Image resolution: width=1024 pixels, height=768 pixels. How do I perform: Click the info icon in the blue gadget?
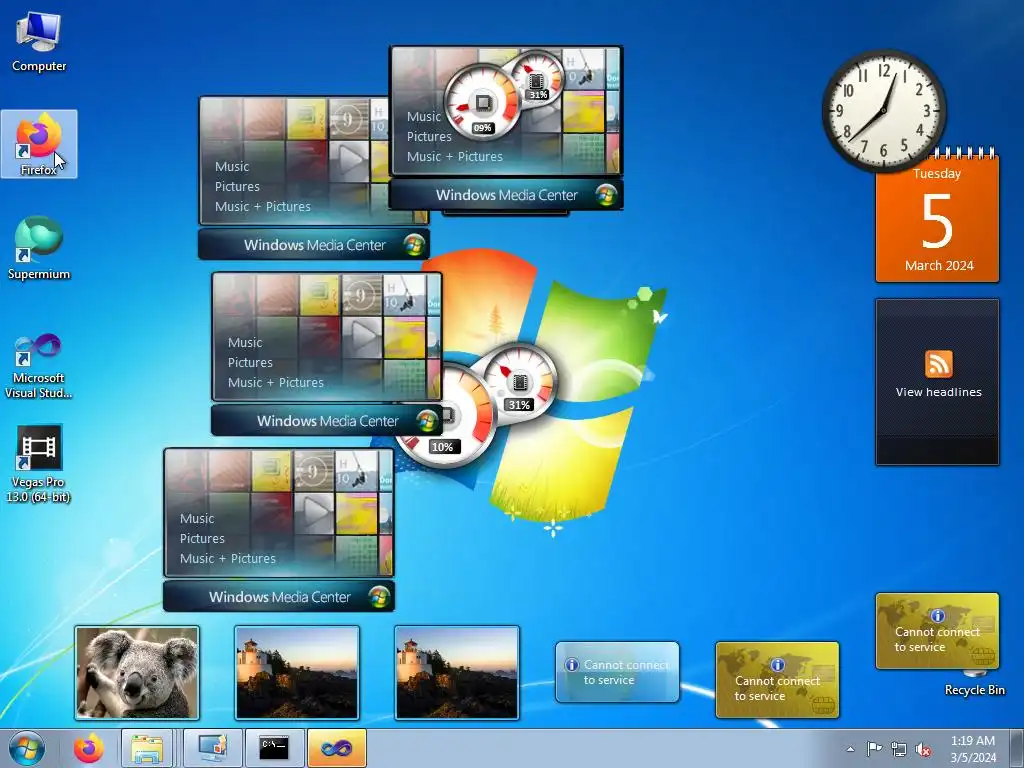click(572, 665)
